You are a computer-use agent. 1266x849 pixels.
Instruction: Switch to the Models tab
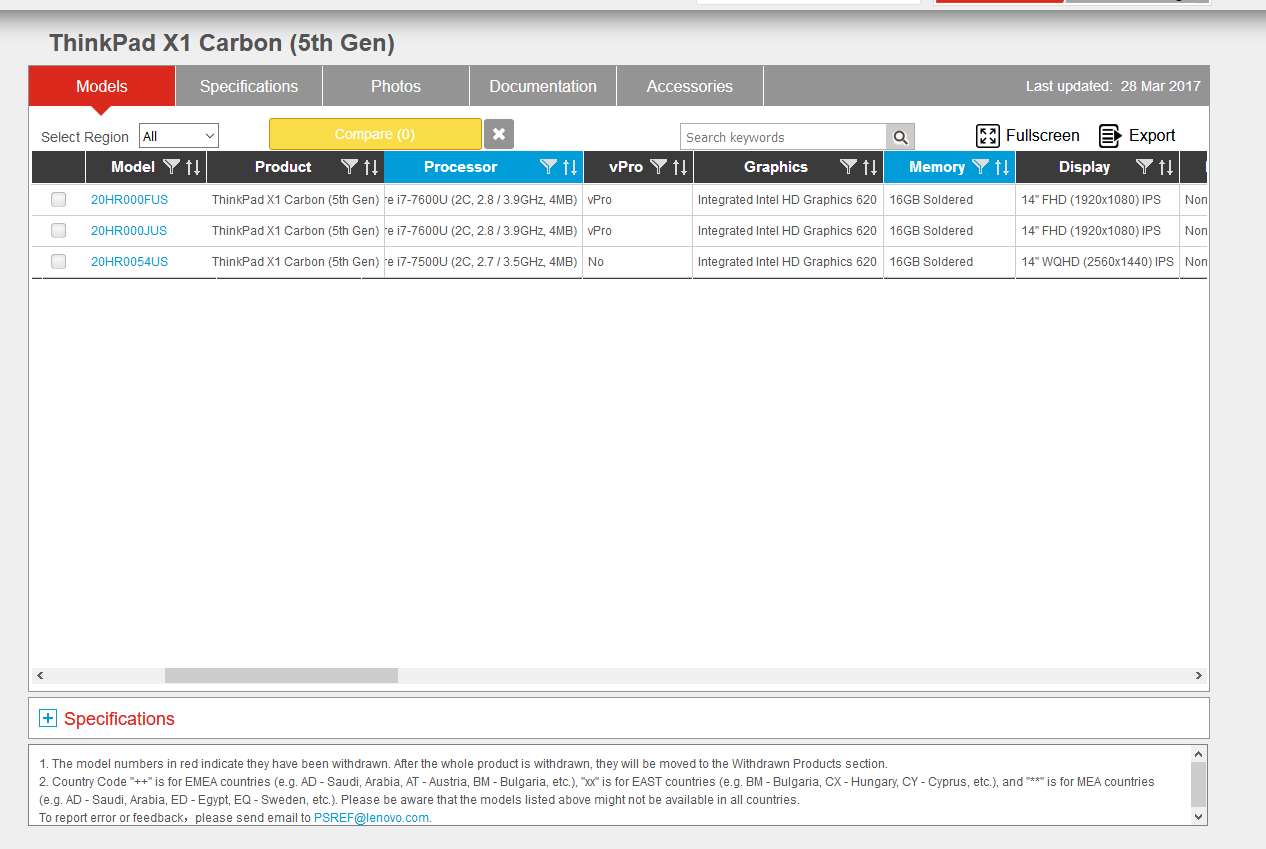coord(102,86)
